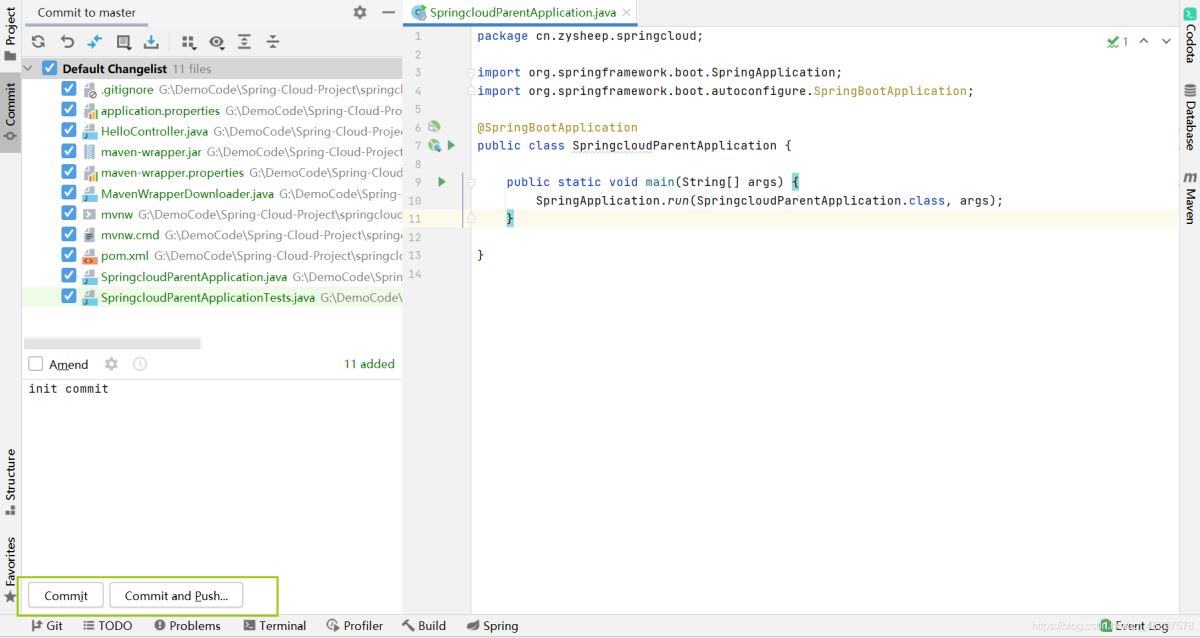Open the Group By dropdown
Viewport: 1200px width, 638px height.
pyautogui.click(x=188, y=42)
